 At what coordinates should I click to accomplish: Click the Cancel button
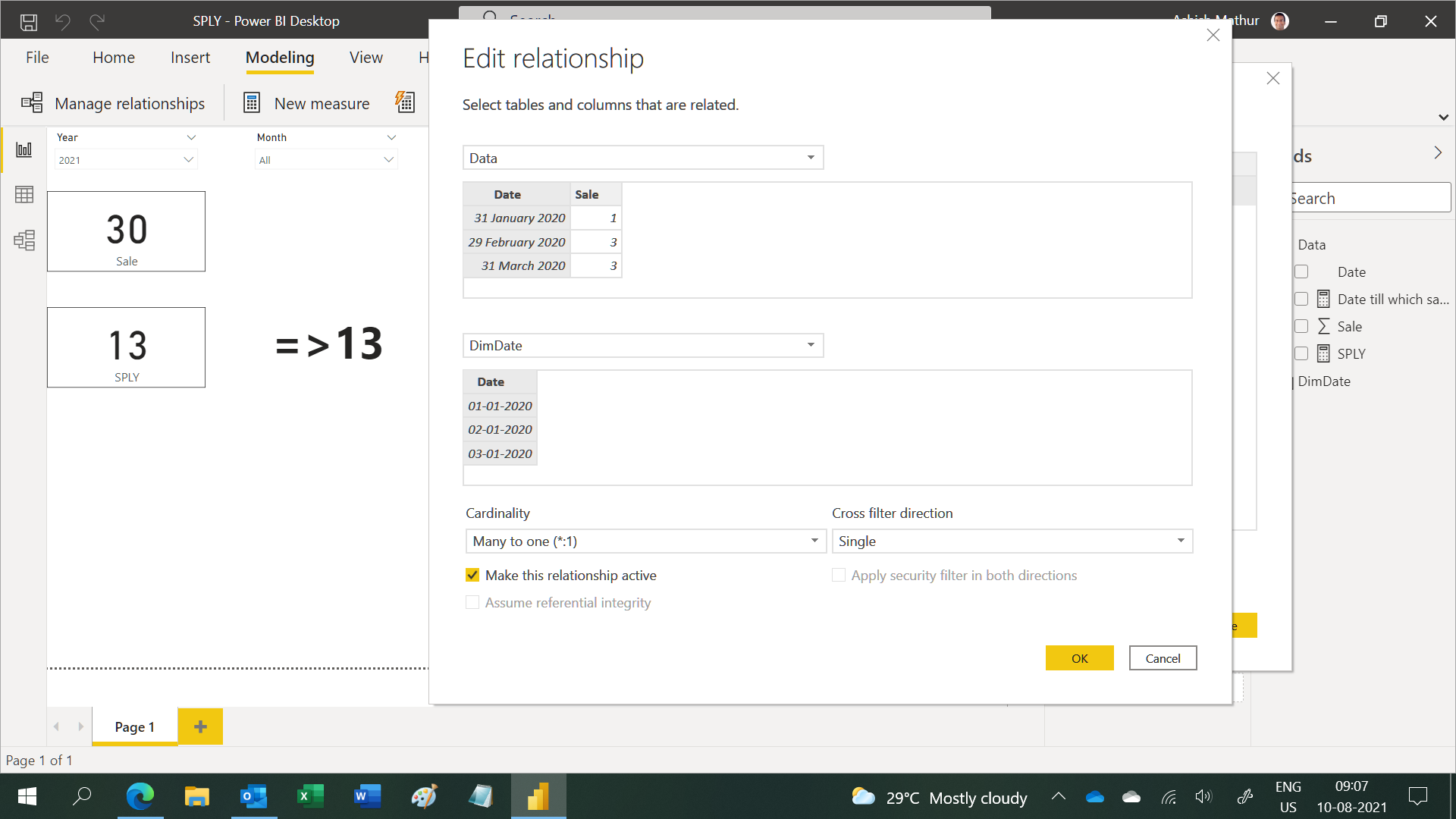pos(1163,658)
